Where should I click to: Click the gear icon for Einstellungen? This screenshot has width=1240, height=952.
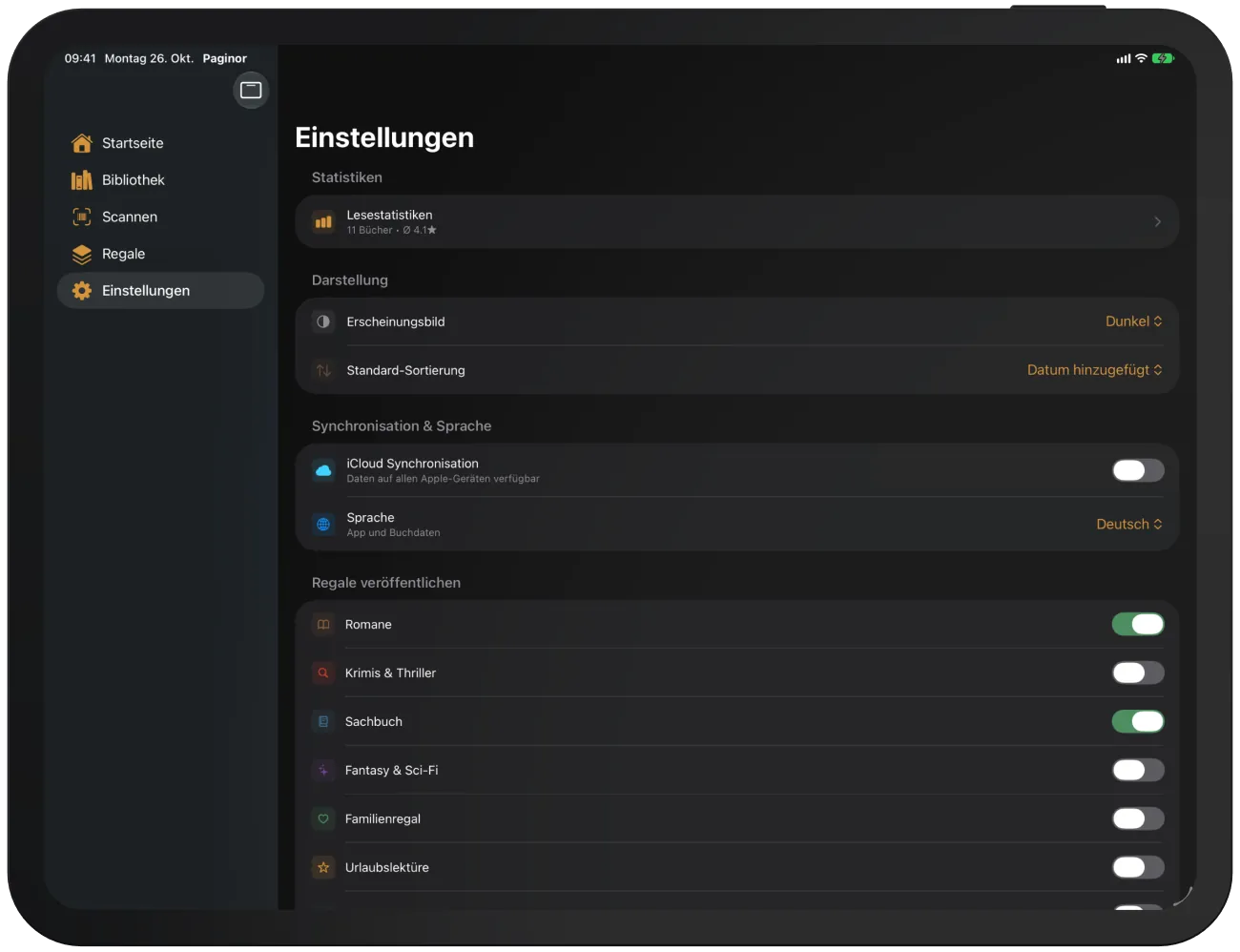click(82, 291)
